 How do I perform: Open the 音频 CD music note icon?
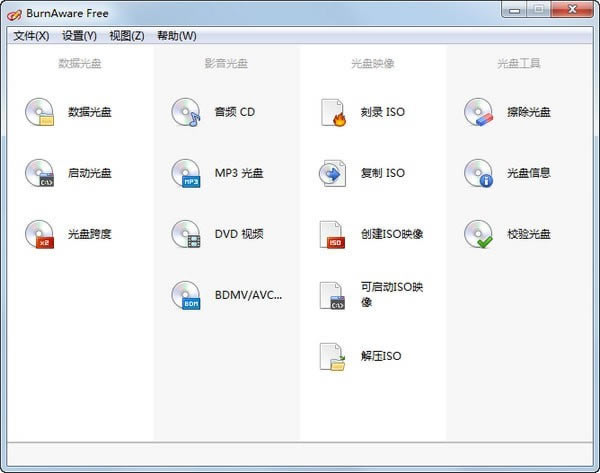coord(186,112)
